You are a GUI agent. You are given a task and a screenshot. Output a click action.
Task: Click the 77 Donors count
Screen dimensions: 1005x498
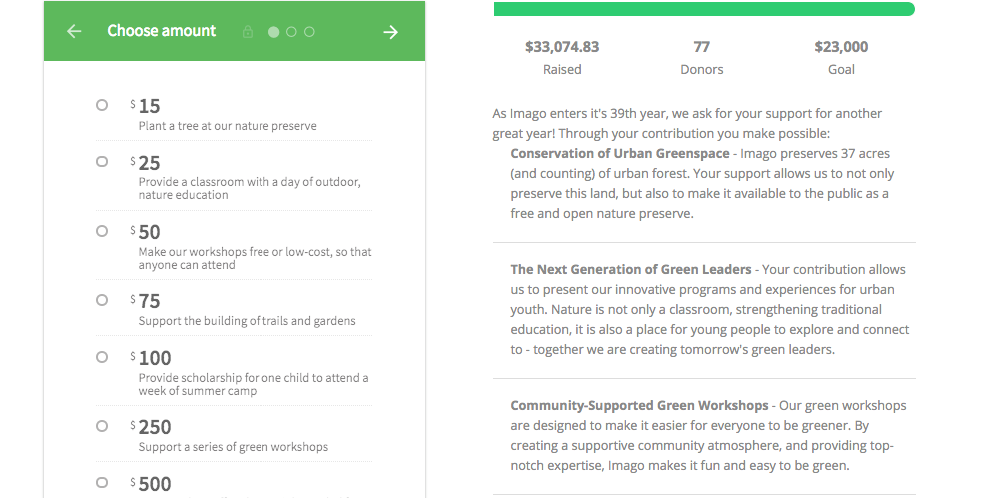[701, 47]
